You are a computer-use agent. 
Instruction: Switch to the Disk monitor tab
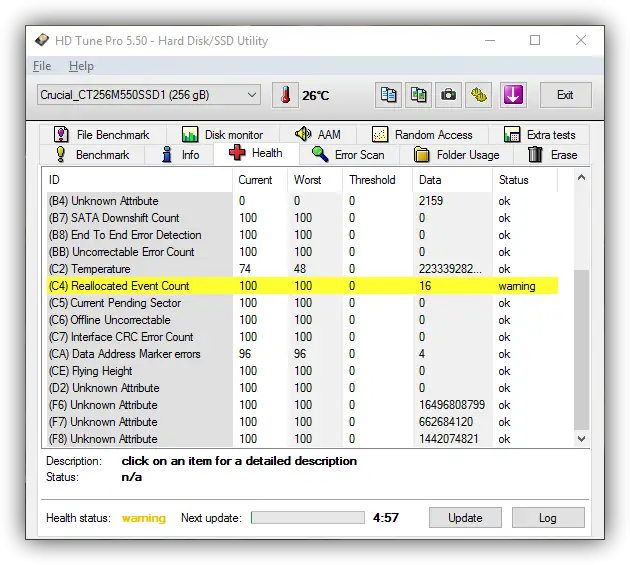(223, 134)
